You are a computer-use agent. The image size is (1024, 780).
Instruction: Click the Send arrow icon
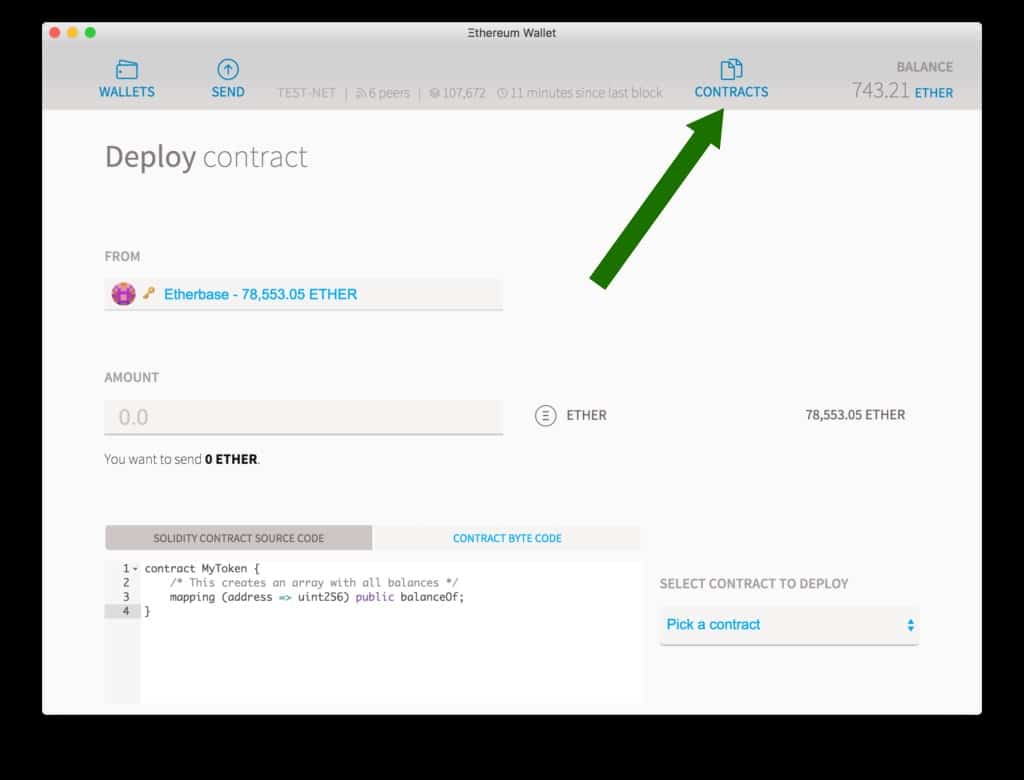coord(228,69)
